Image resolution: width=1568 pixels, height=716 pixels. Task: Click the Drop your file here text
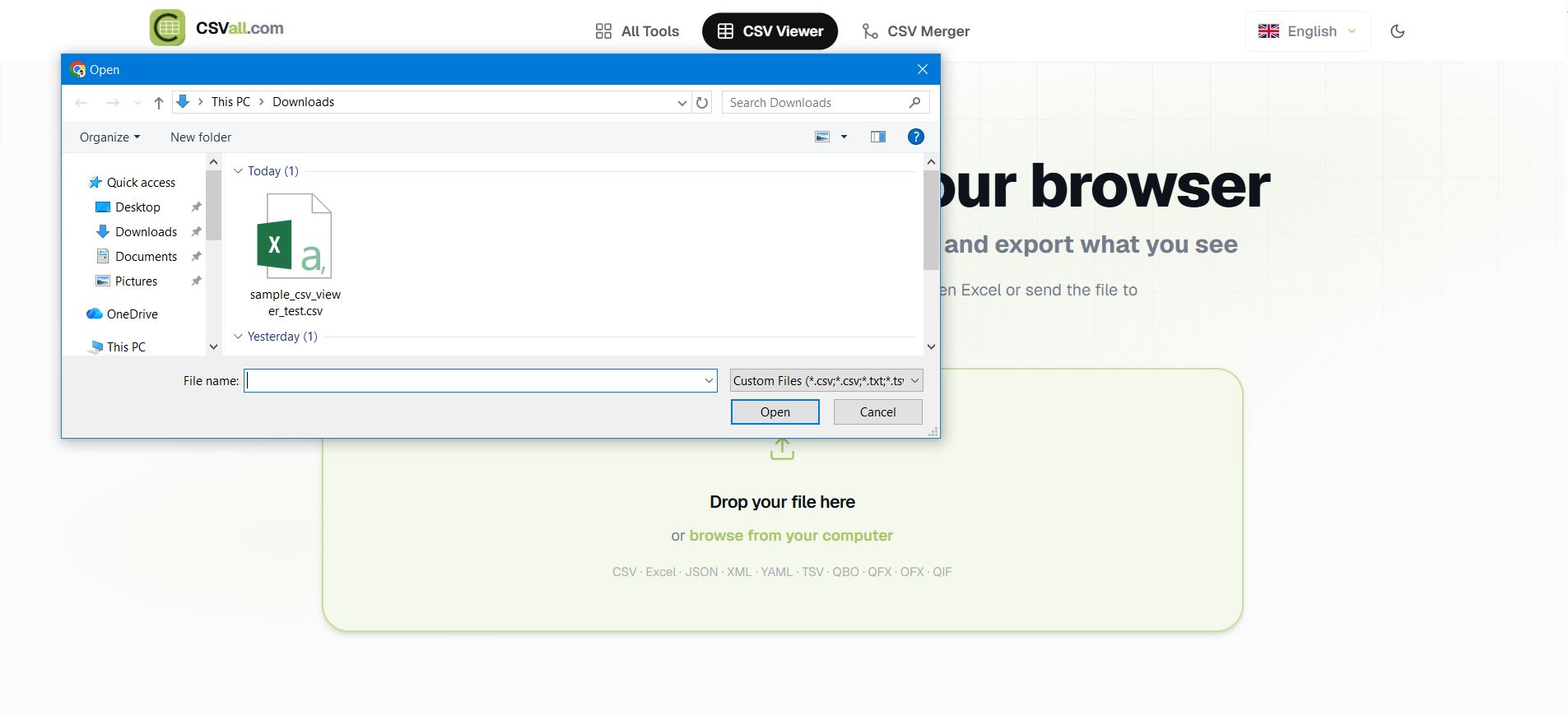click(x=782, y=502)
